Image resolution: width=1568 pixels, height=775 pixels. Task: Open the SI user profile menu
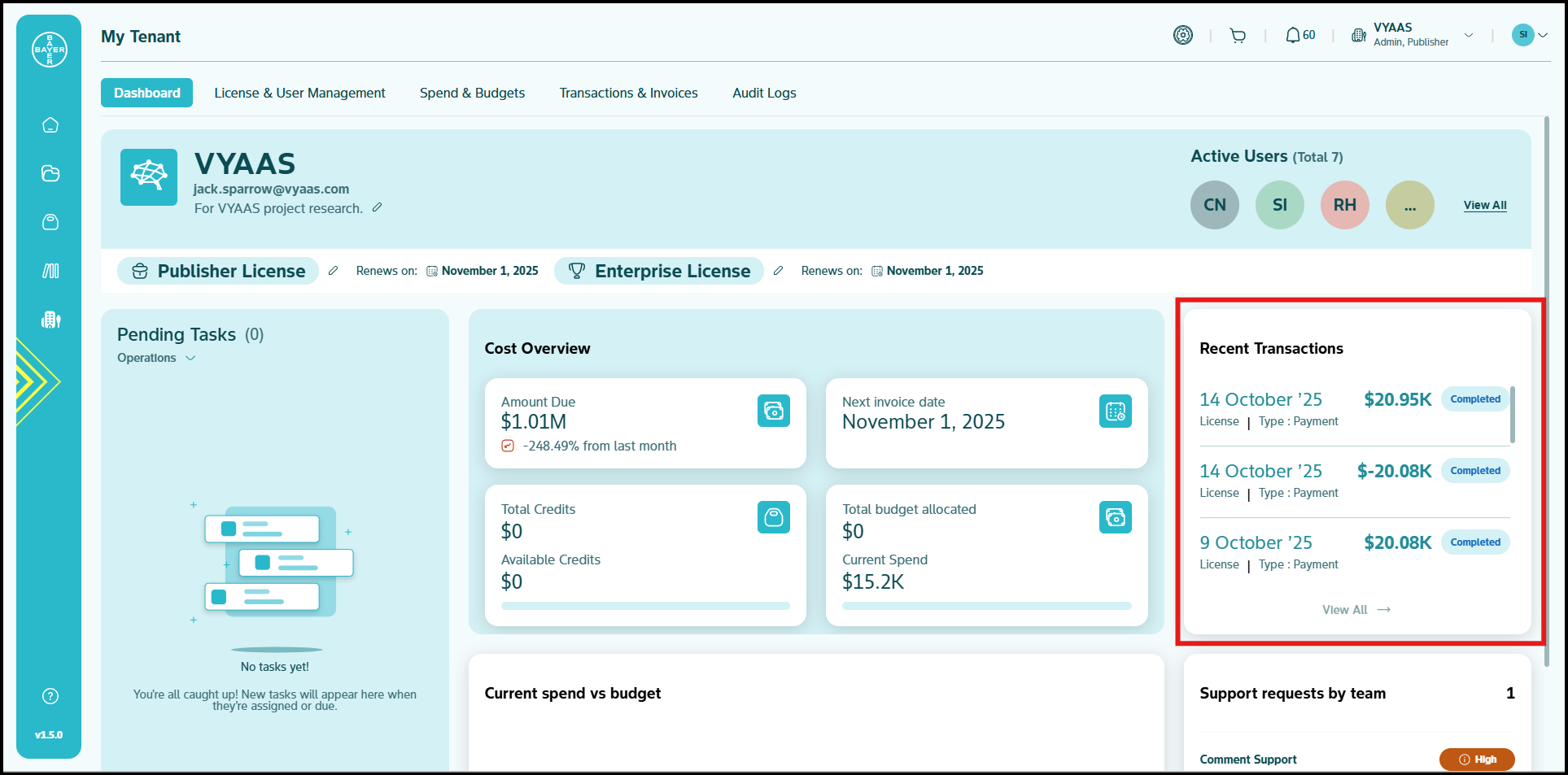[1528, 35]
